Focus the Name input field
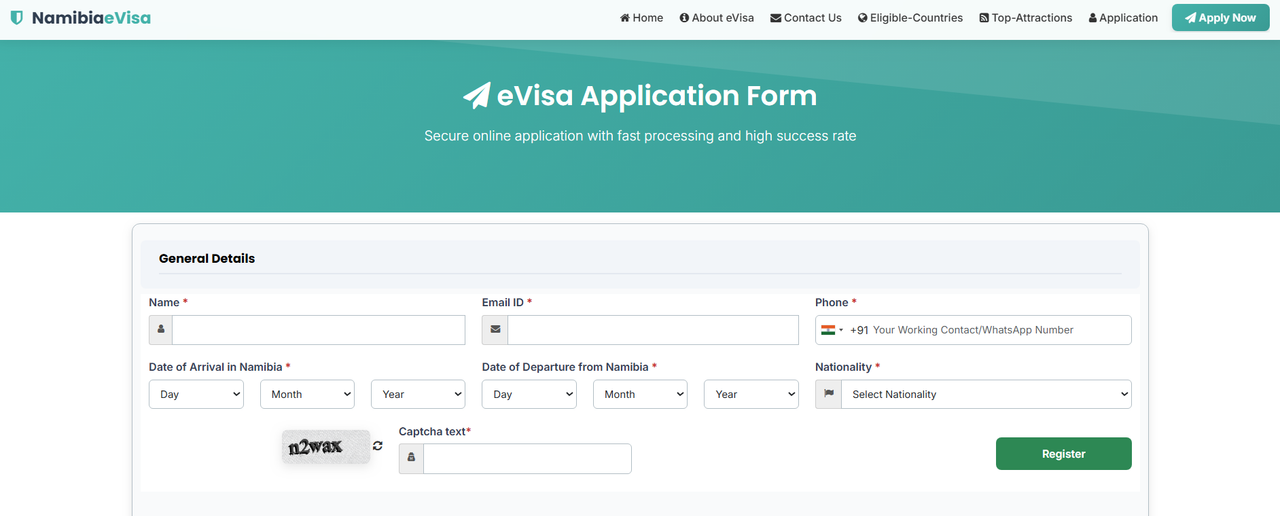The height and width of the screenshot is (516, 1280). click(319, 330)
